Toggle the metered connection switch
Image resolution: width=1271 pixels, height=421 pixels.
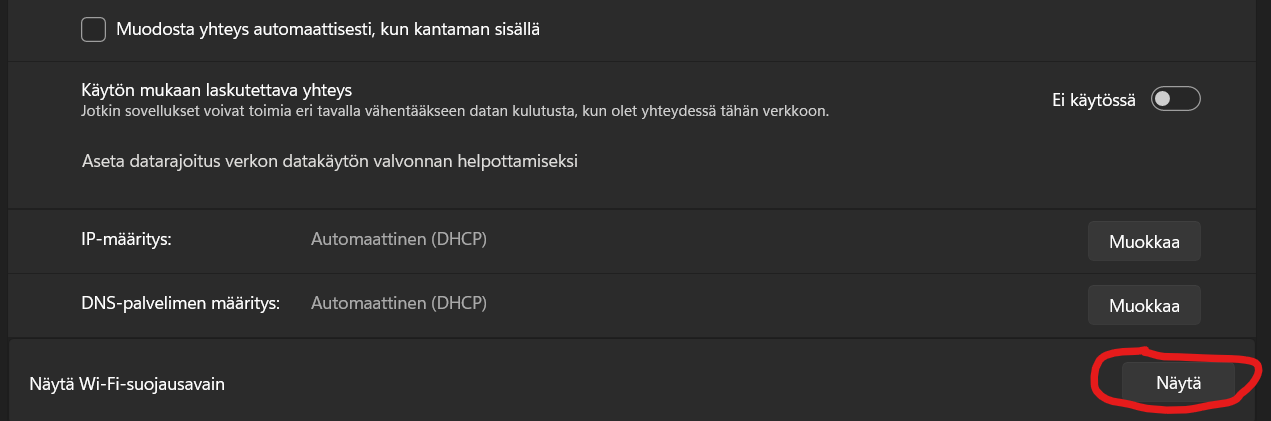click(x=1175, y=99)
